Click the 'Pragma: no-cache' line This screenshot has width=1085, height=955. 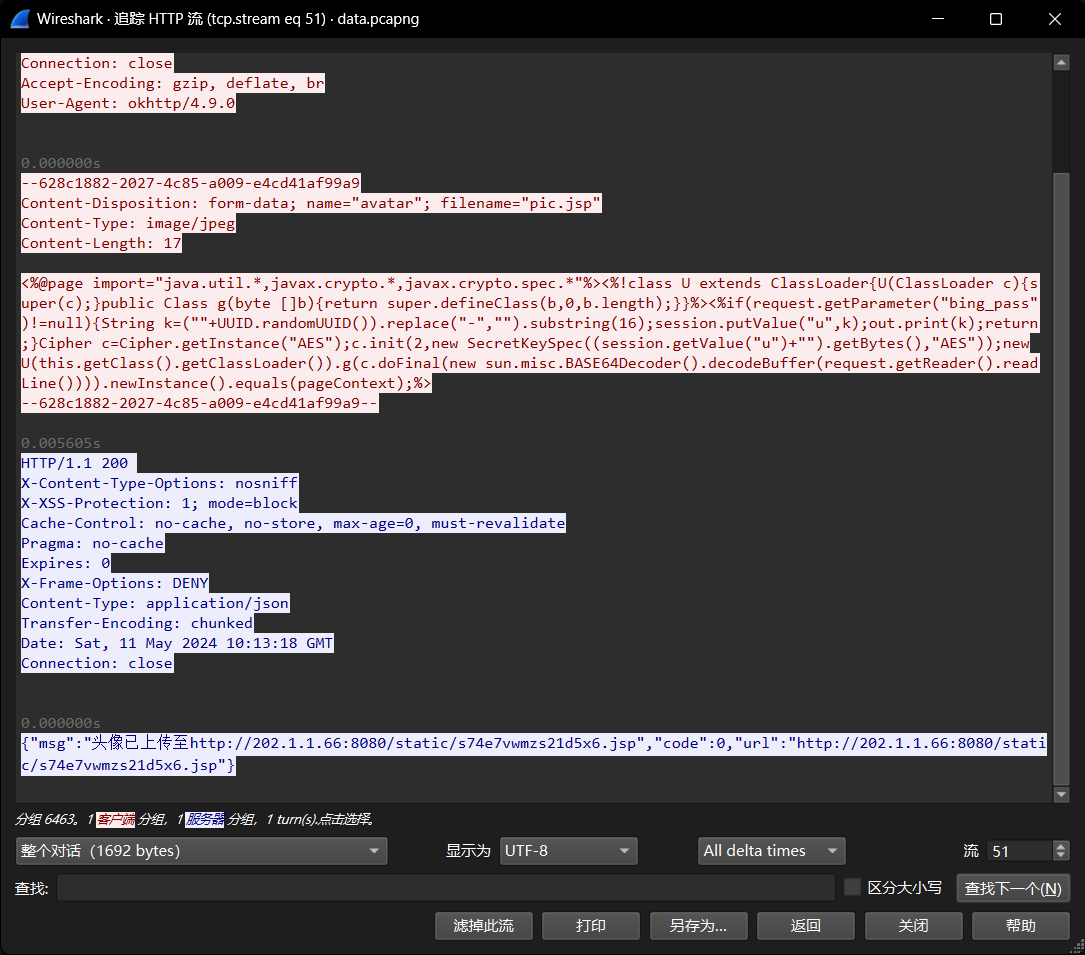(93, 543)
